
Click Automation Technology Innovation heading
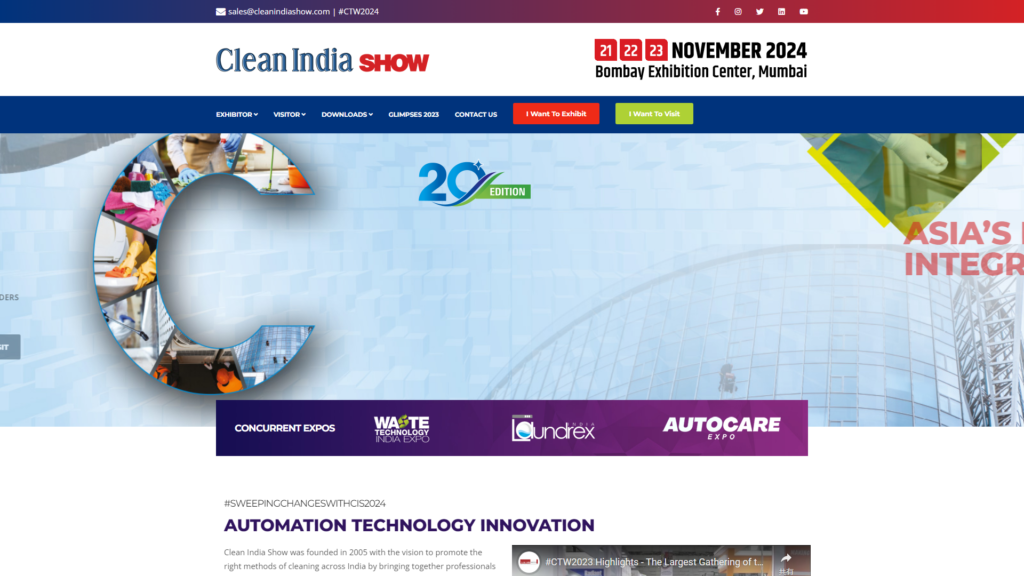coord(409,525)
